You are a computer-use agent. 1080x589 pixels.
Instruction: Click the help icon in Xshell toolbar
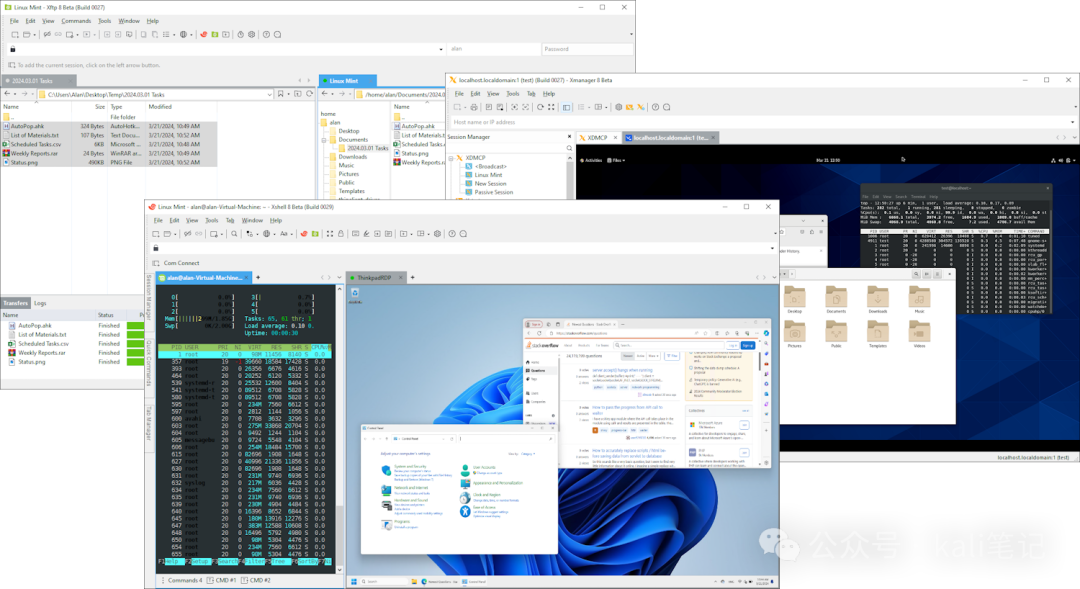(x=452, y=234)
